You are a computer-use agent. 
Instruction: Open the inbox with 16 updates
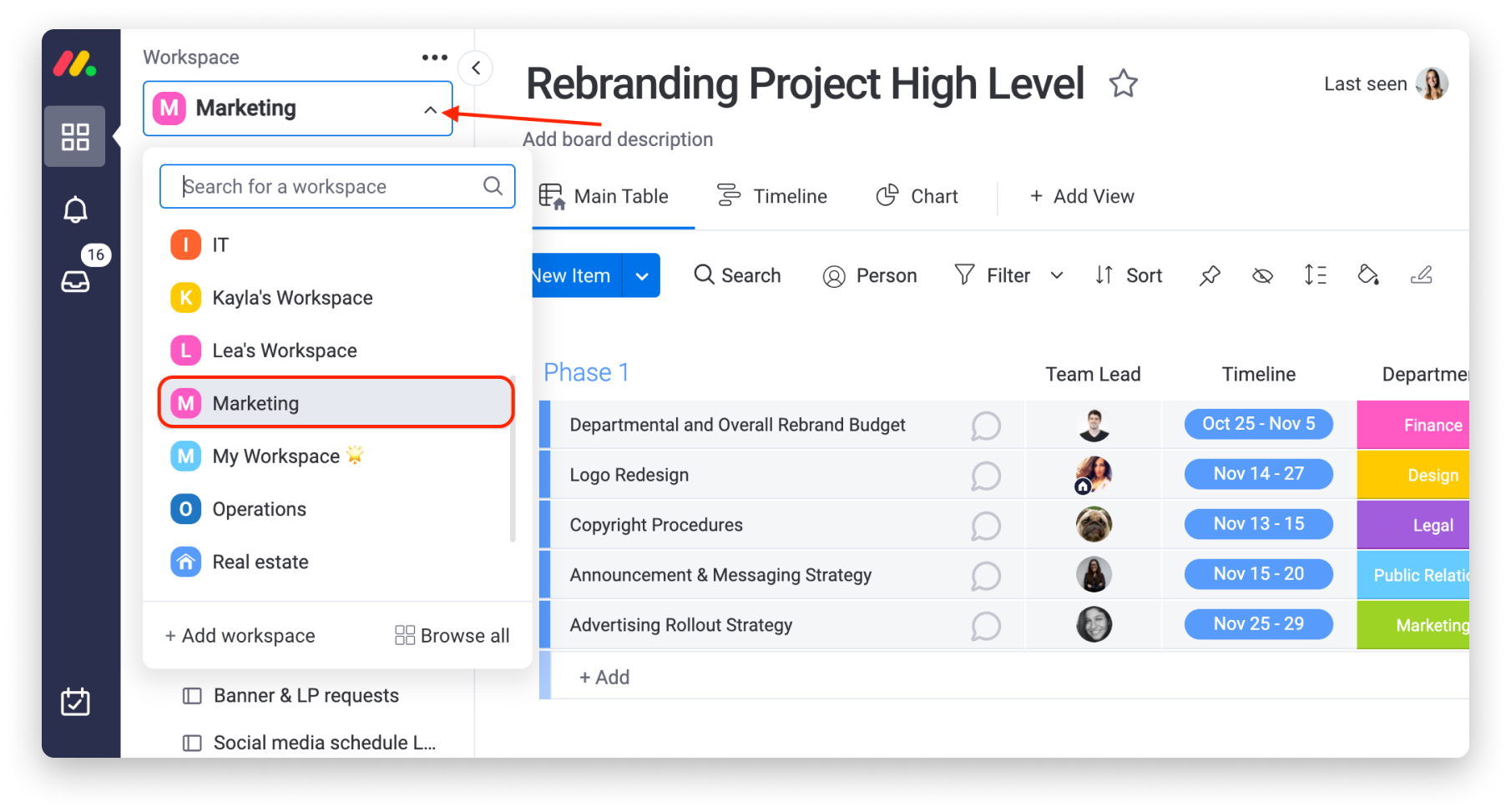[x=75, y=281]
